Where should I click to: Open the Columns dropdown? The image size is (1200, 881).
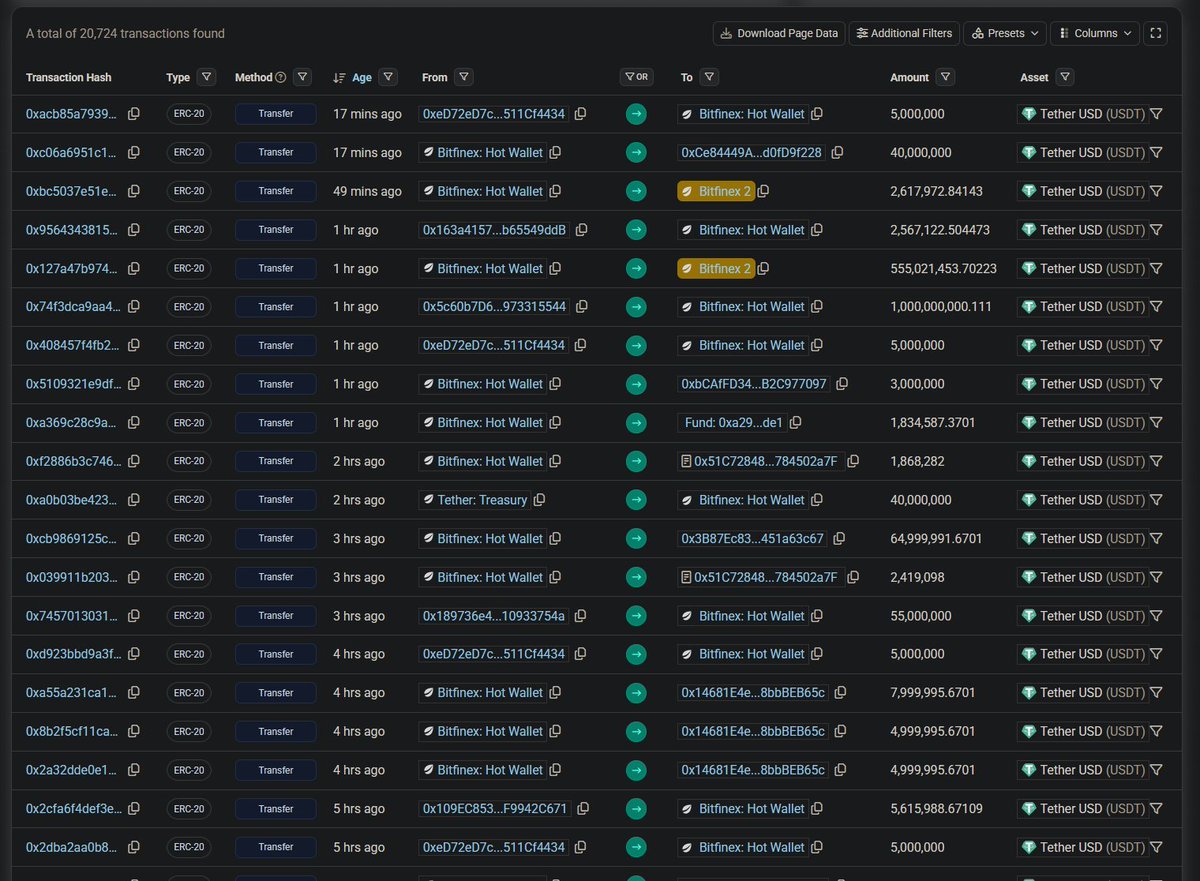tap(1094, 33)
